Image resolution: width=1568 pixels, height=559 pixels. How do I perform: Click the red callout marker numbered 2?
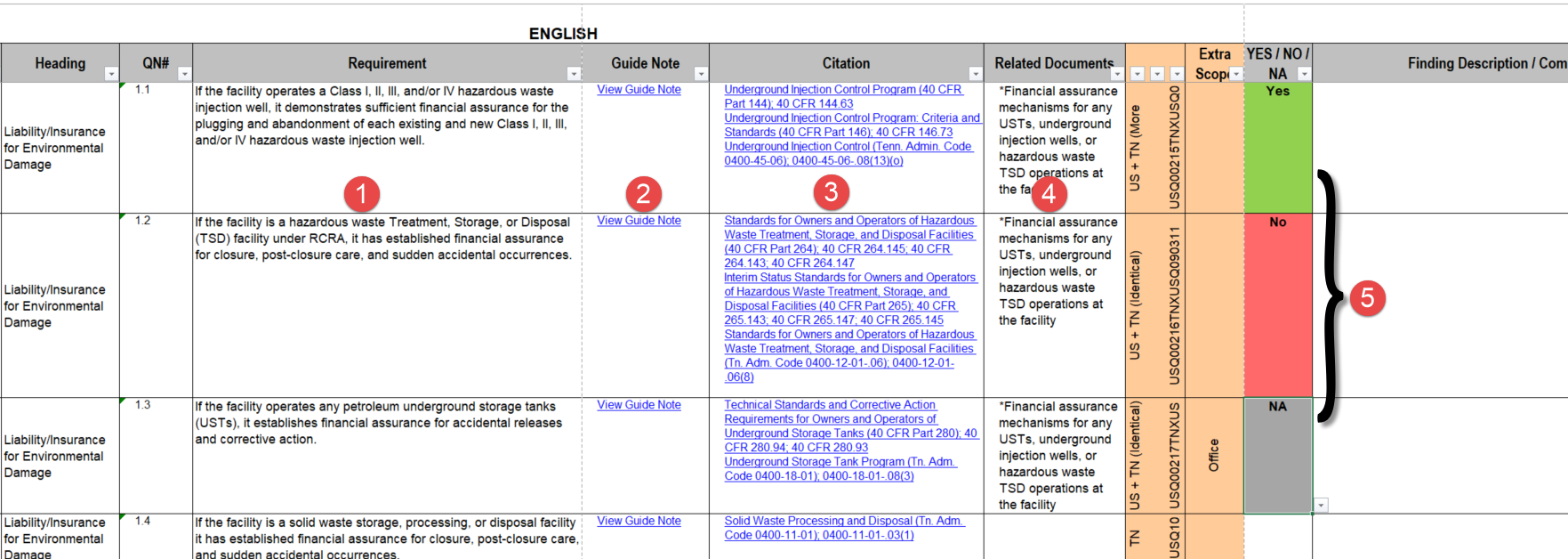tap(643, 193)
